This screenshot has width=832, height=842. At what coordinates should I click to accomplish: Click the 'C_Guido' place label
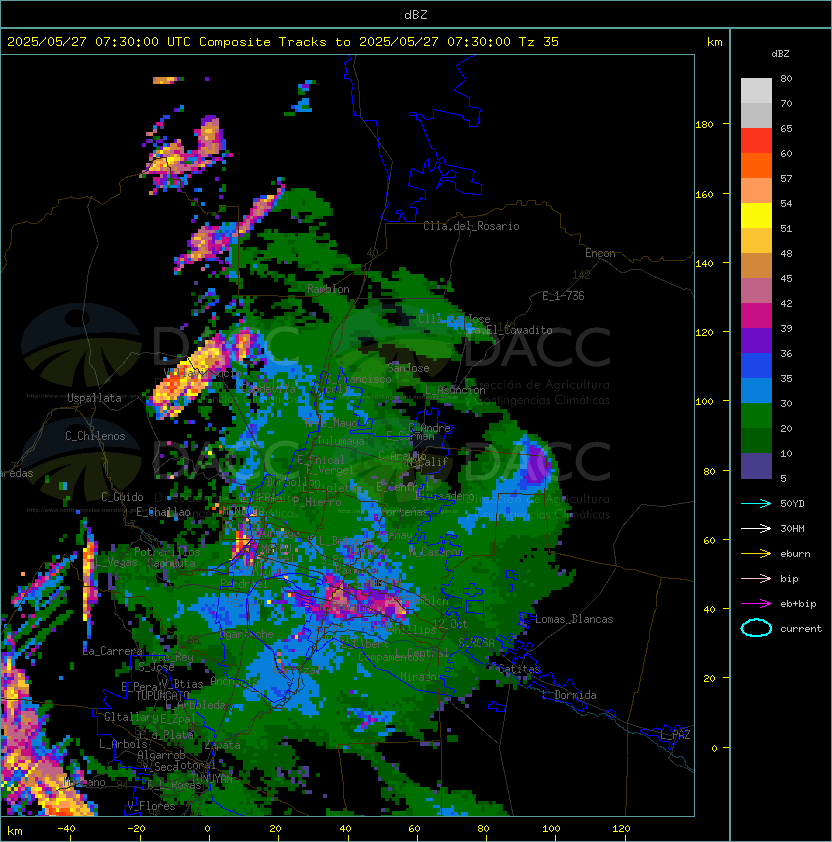point(122,497)
